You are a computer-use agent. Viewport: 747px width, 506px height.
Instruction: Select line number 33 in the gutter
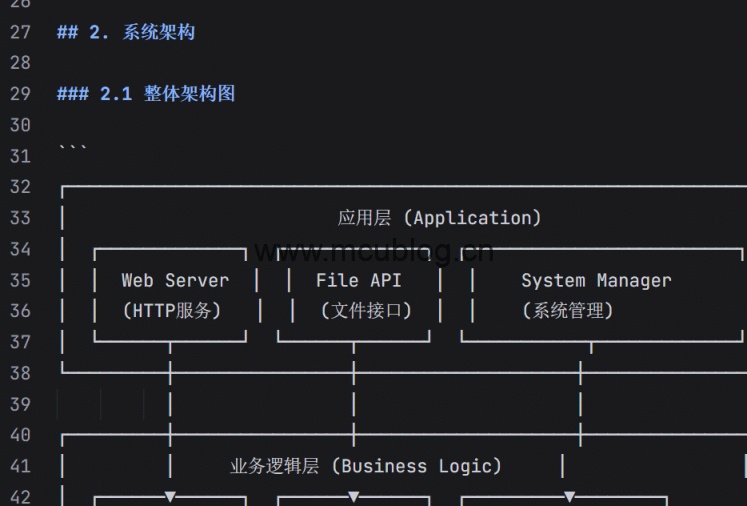(x=20, y=218)
